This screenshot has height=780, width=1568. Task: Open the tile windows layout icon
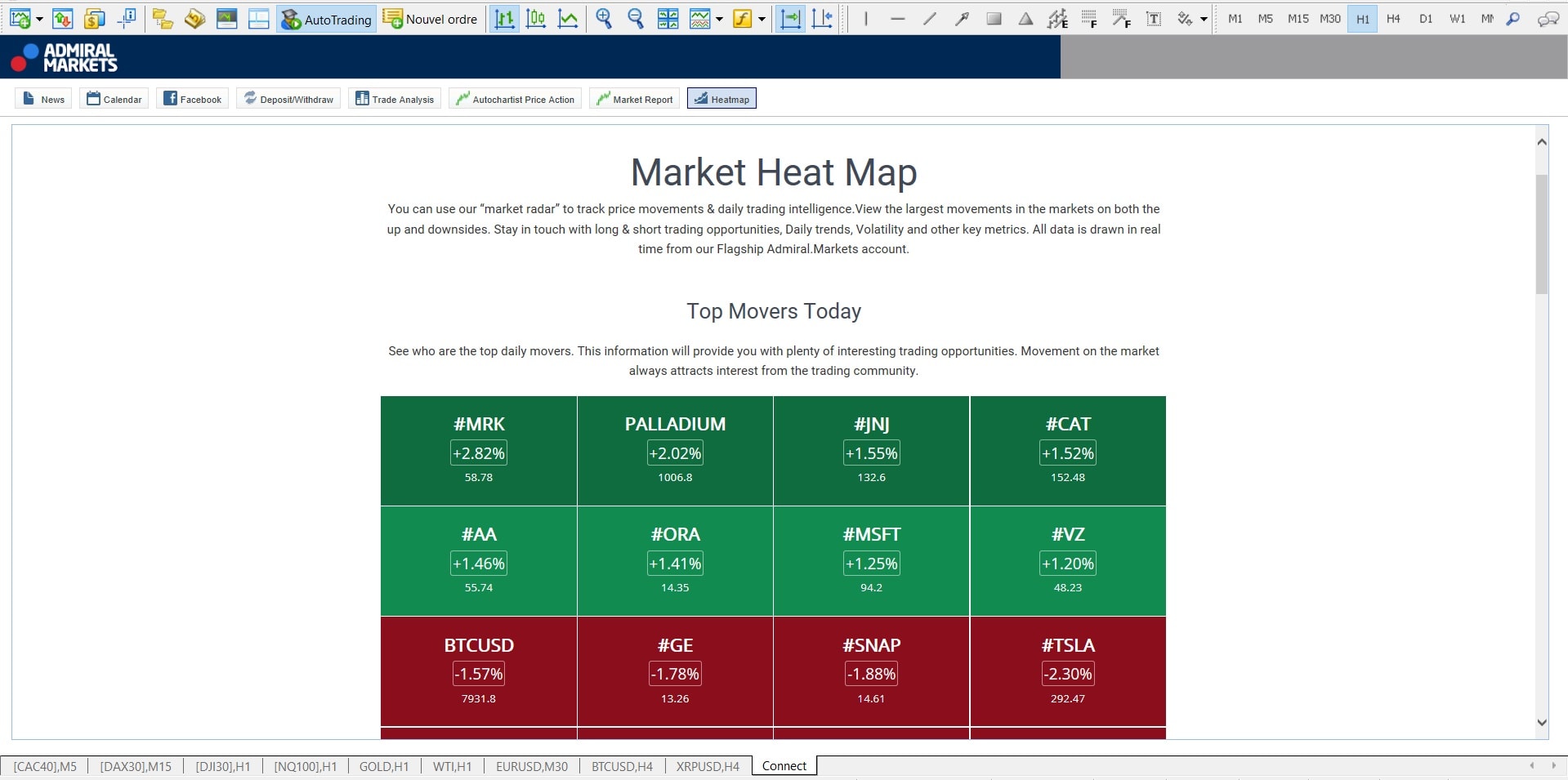pos(668,19)
